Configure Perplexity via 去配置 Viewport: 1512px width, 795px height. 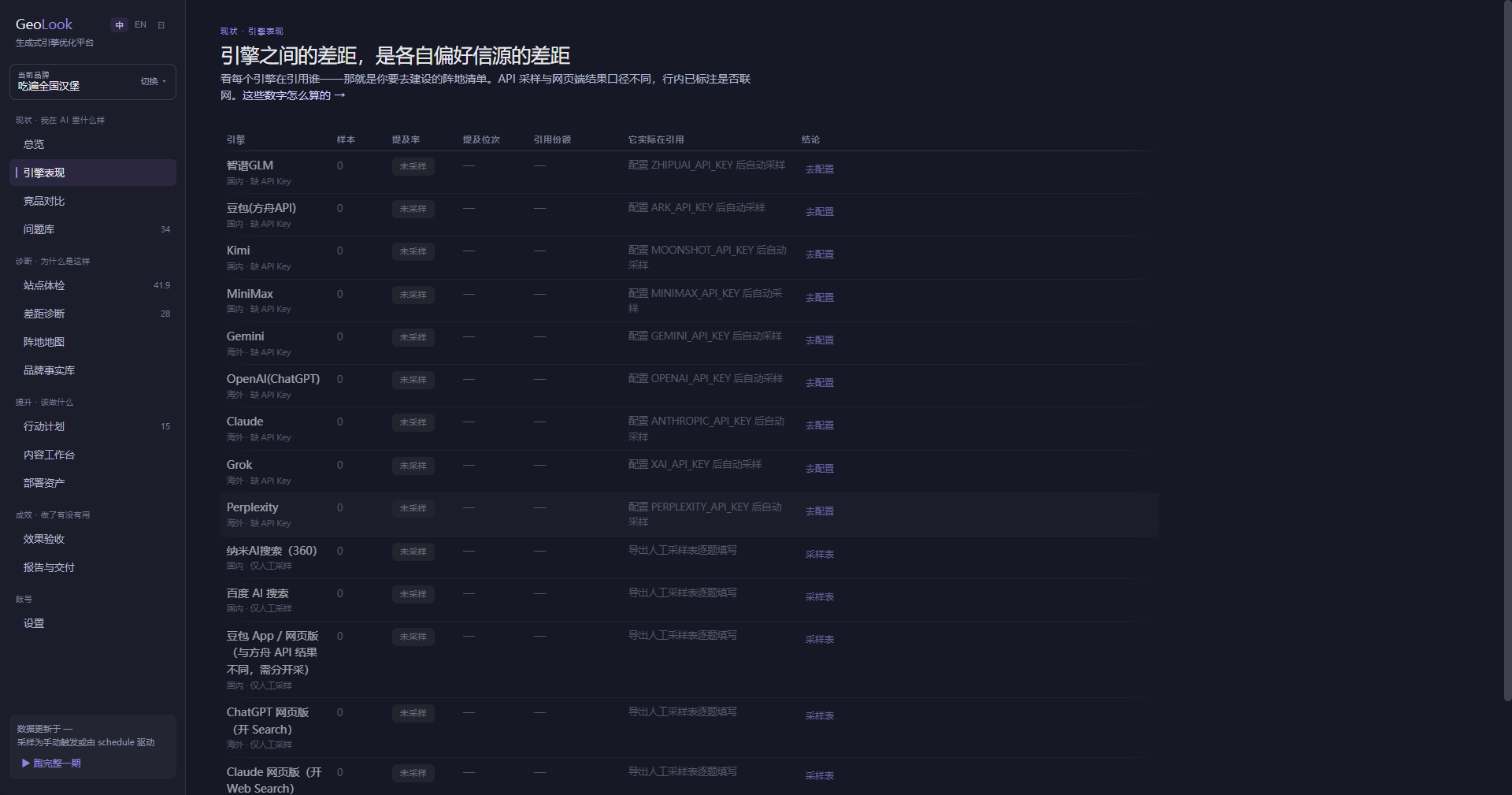click(x=819, y=511)
